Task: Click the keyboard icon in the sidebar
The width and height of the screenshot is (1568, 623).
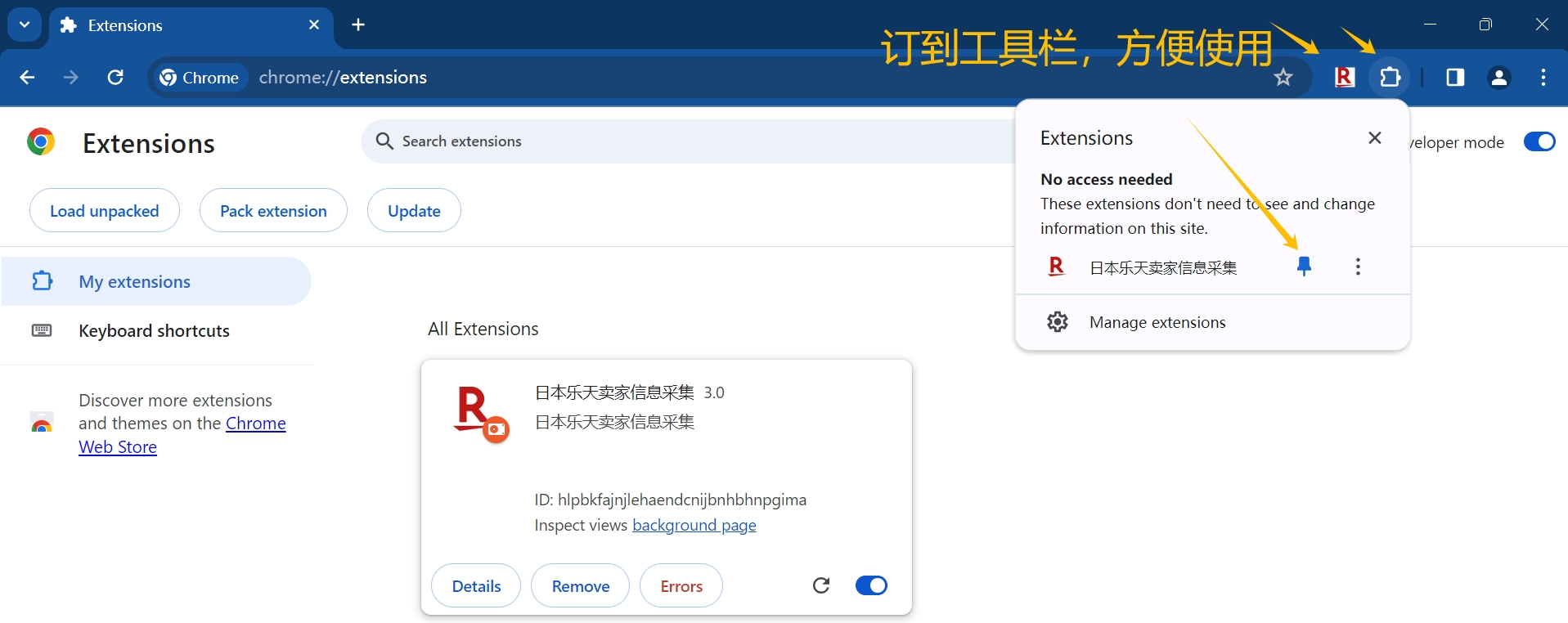Action: coord(42,330)
